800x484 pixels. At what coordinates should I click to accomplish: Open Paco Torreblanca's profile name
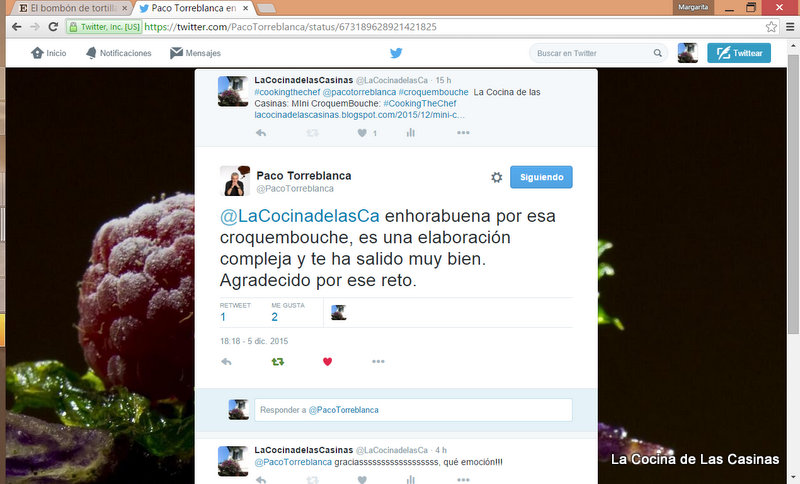pos(304,175)
